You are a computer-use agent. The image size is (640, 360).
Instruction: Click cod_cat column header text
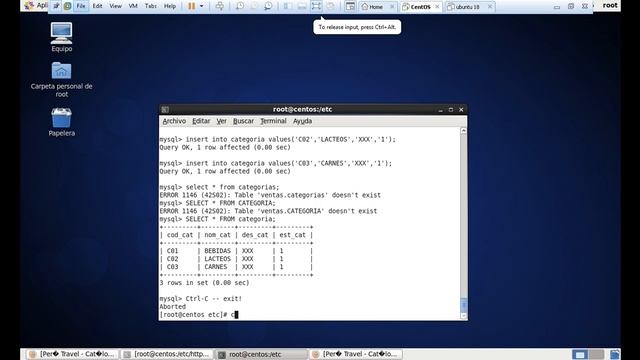[180, 235]
